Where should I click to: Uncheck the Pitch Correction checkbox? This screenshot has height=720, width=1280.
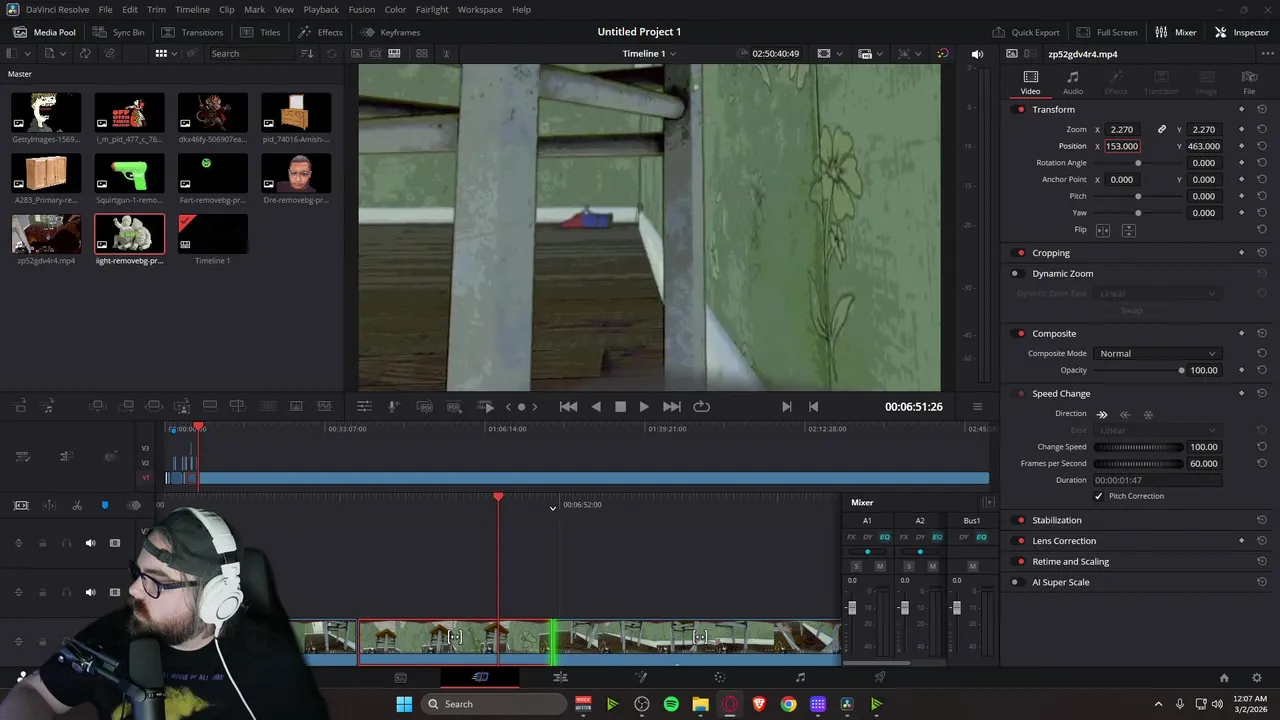coord(1099,496)
